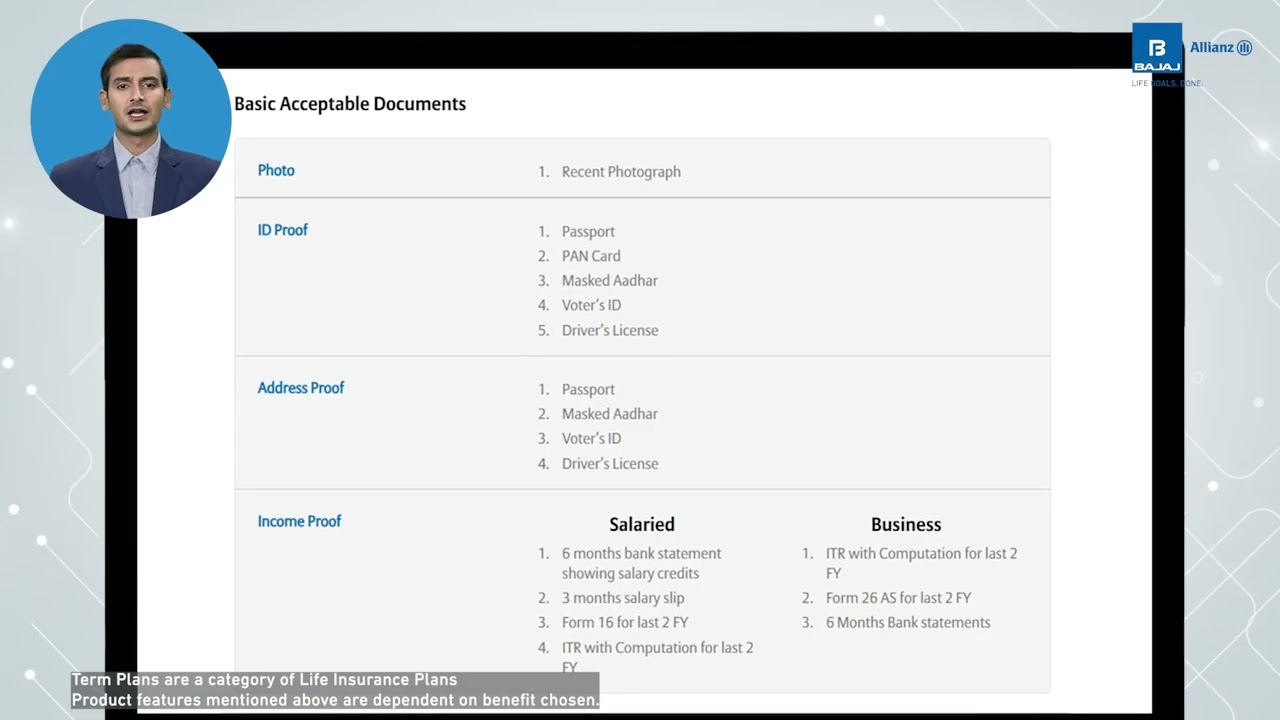The height and width of the screenshot is (720, 1280).
Task: Select '3 months salary slip' item
Action: coord(623,598)
